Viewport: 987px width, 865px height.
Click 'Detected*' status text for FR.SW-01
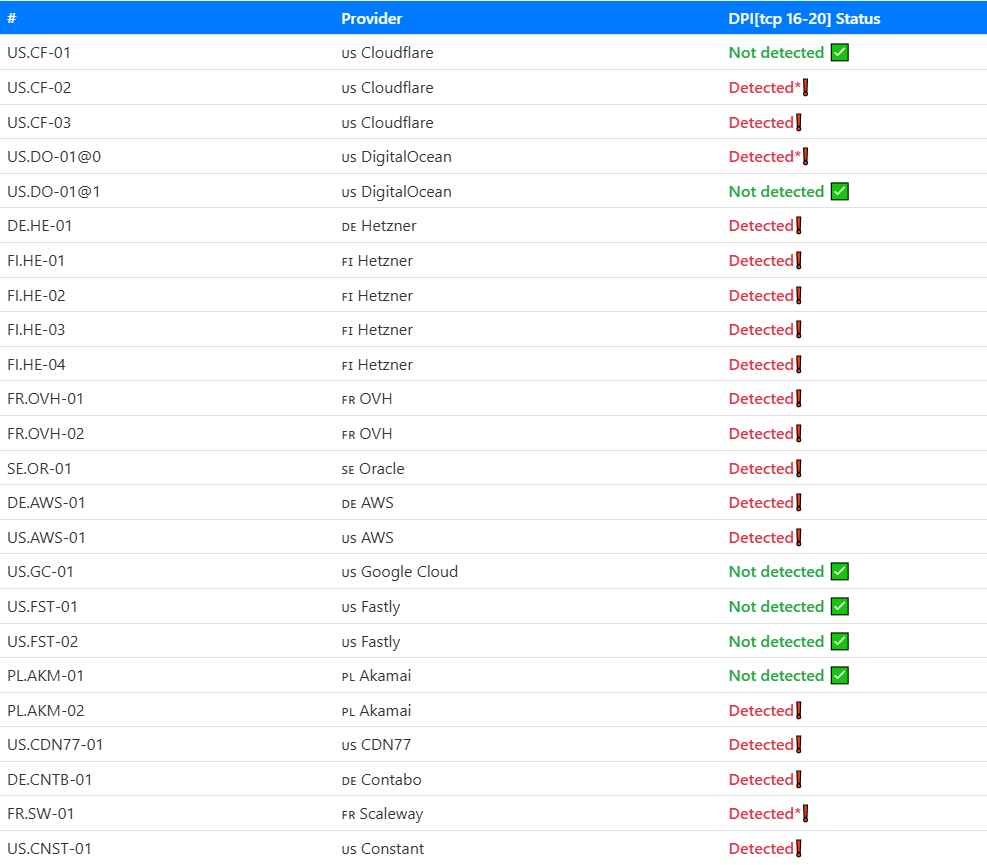765,813
